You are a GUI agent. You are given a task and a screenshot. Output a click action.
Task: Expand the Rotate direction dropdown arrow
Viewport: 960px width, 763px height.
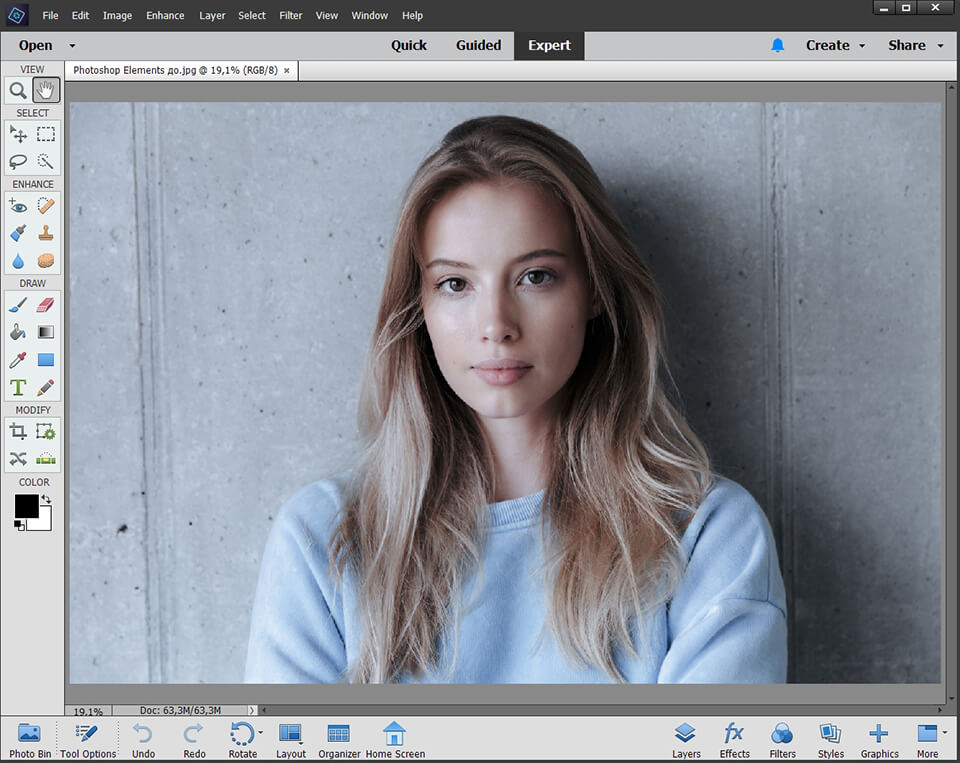coord(261,732)
